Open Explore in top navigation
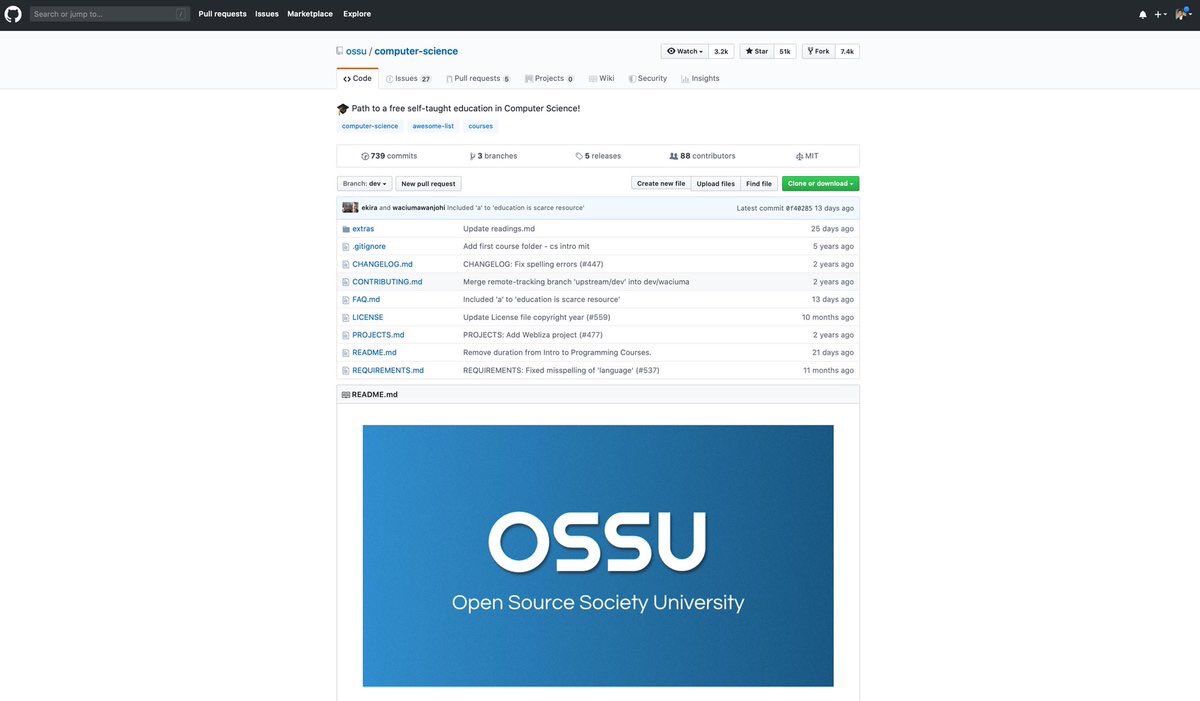The height and width of the screenshot is (701, 1200). pyautogui.click(x=357, y=14)
